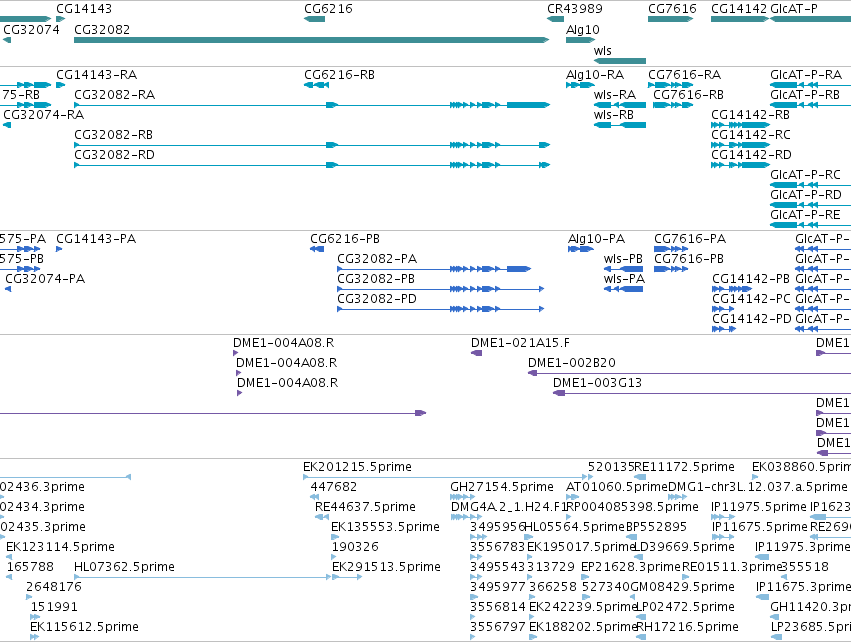This screenshot has width=851, height=642.
Task: Select the wls gene bar
Action: click(x=620, y=61)
